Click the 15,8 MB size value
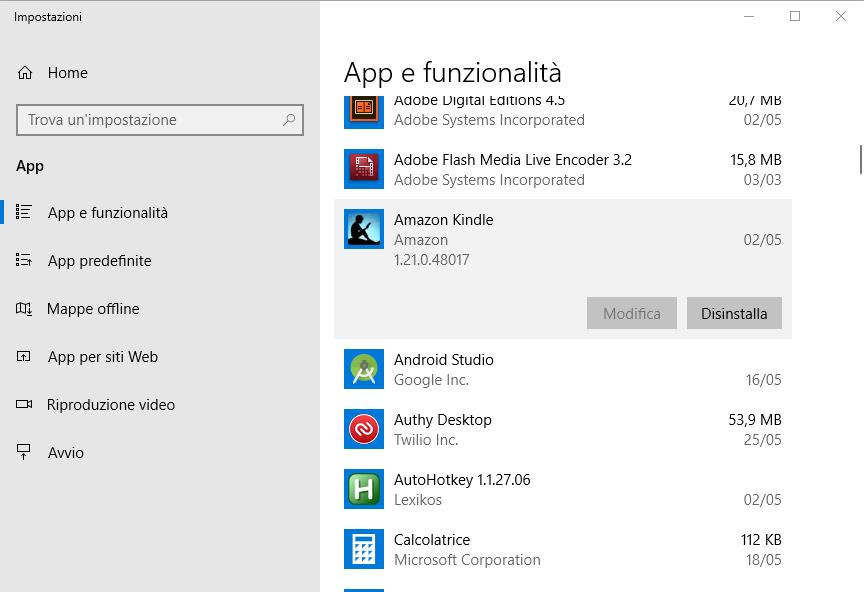 pos(755,160)
